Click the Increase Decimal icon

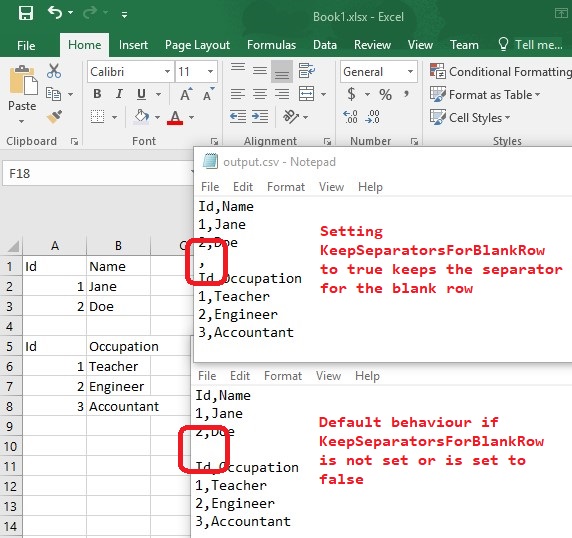click(x=350, y=117)
